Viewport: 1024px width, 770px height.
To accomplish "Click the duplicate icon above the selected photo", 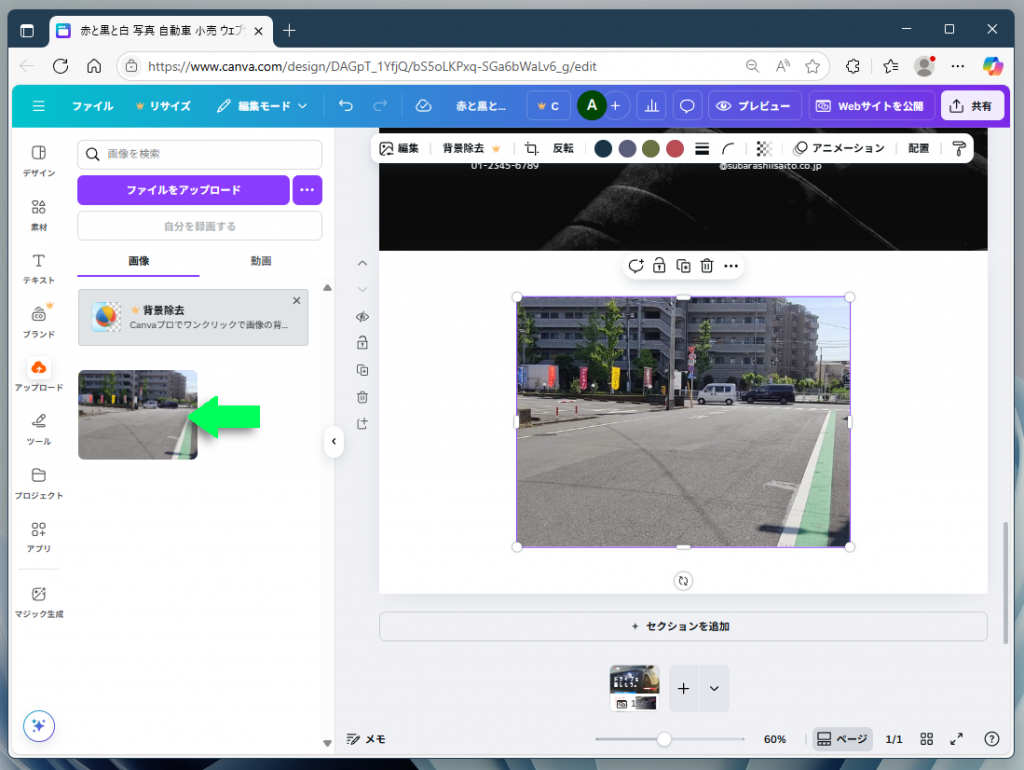I will [x=683, y=266].
